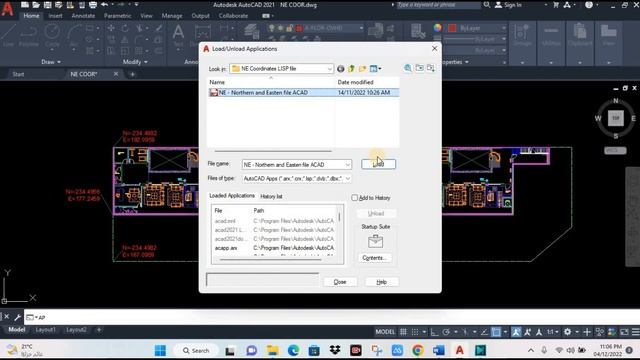Go up one folder level in dialog
The height and width of the screenshot is (360, 640).
click(x=351, y=69)
